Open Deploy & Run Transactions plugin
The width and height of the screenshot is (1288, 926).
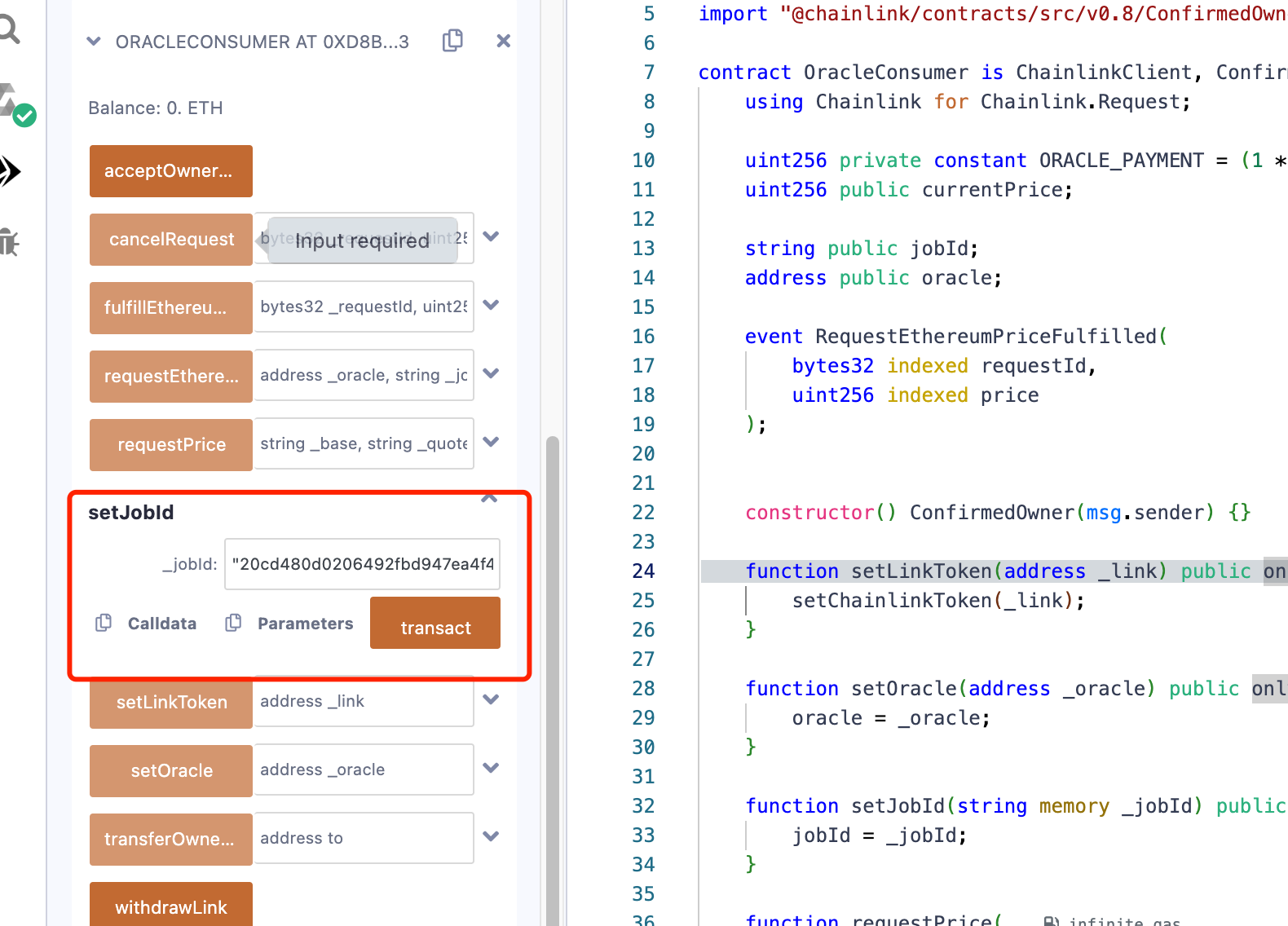click(10, 171)
